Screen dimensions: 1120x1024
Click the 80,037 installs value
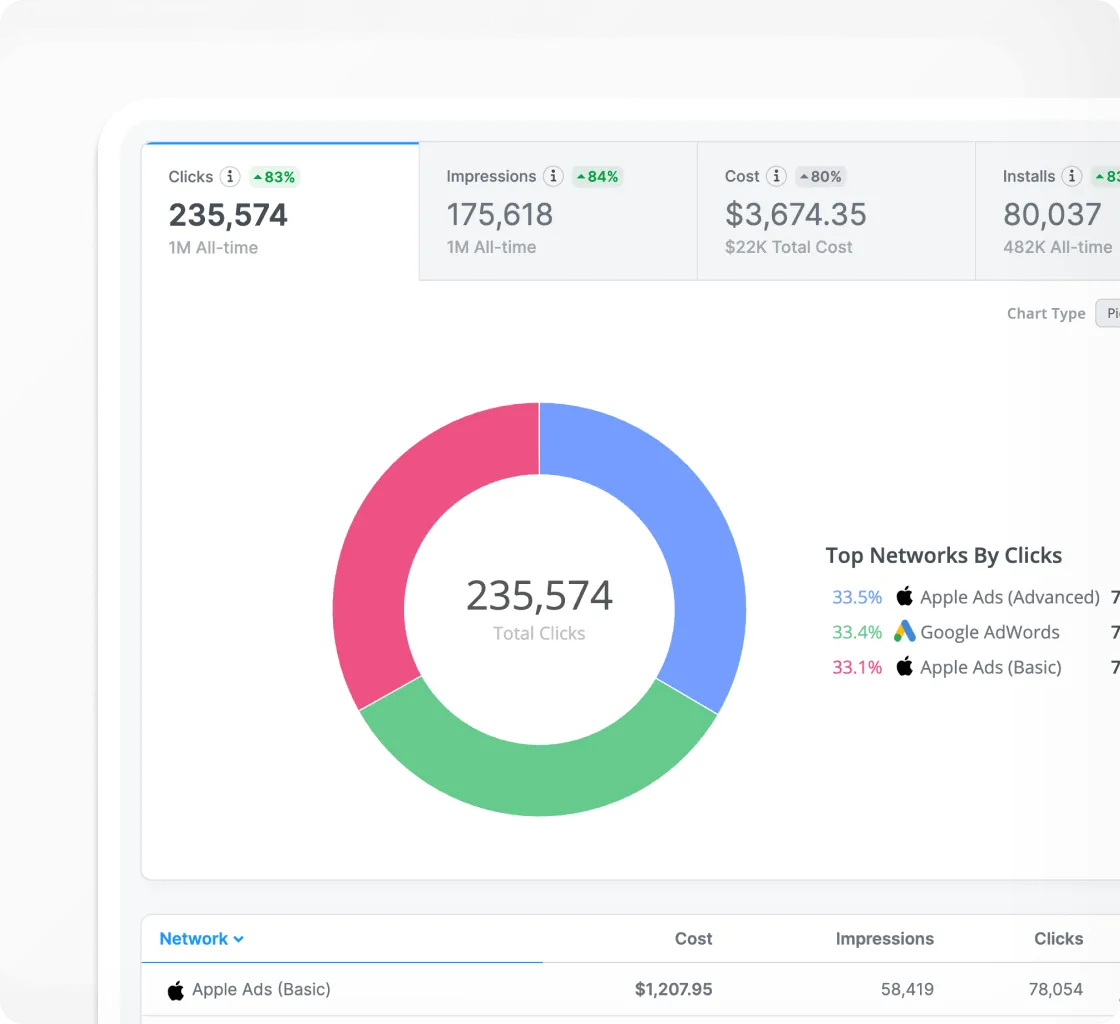click(1052, 214)
